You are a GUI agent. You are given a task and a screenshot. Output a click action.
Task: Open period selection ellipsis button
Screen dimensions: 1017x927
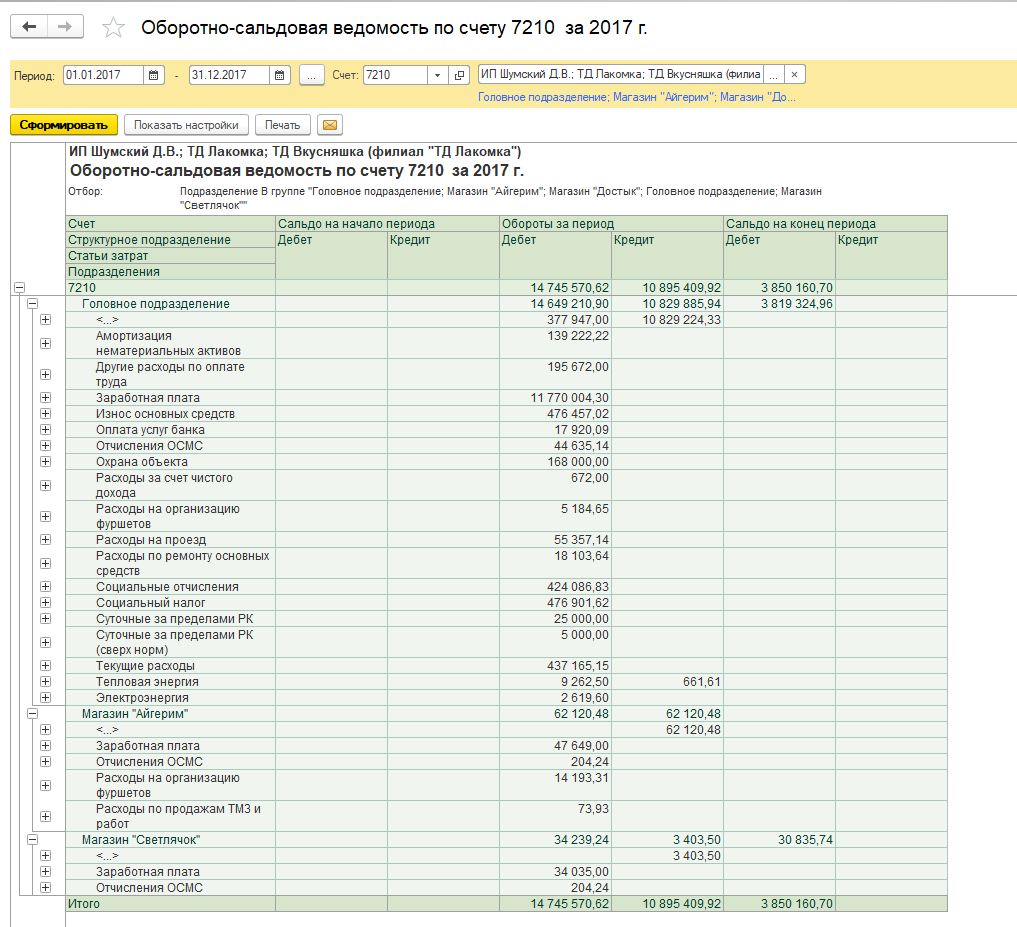tap(311, 75)
